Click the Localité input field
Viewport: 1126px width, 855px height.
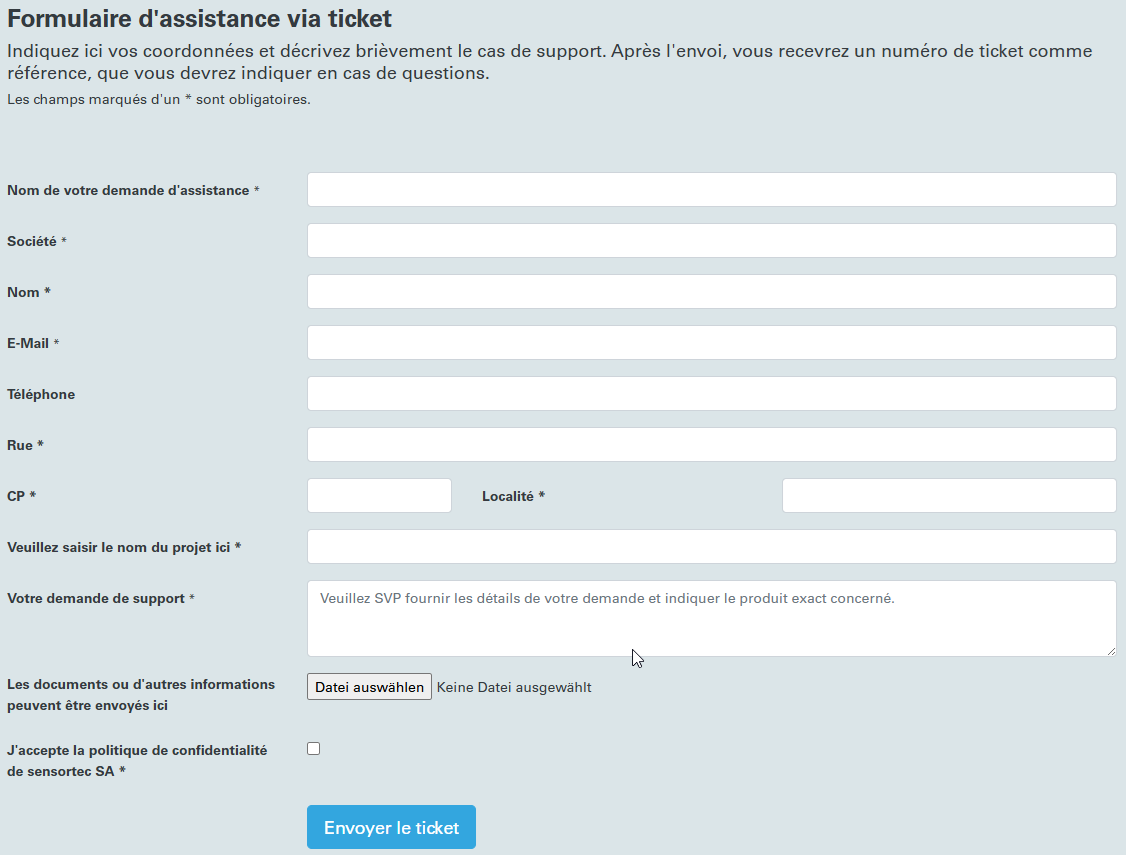click(x=949, y=495)
